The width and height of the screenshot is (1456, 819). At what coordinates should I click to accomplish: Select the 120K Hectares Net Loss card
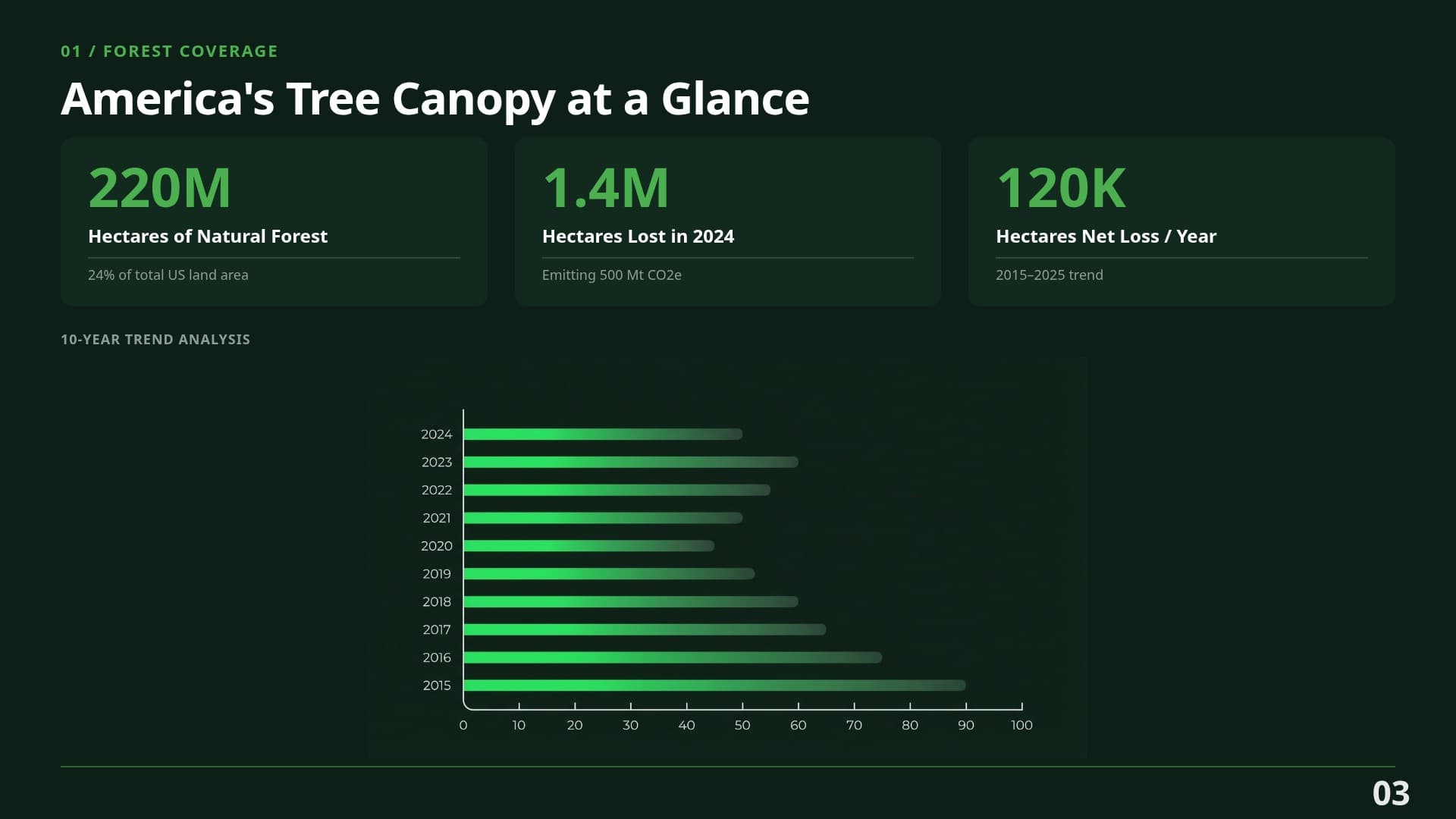[1180, 220]
